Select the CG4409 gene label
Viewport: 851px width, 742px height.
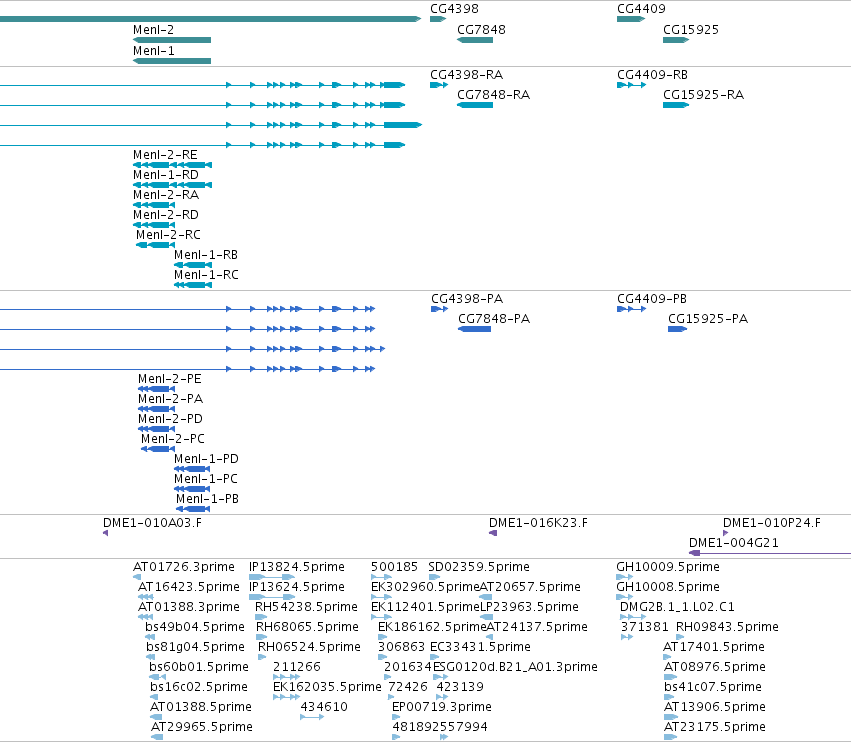point(641,9)
